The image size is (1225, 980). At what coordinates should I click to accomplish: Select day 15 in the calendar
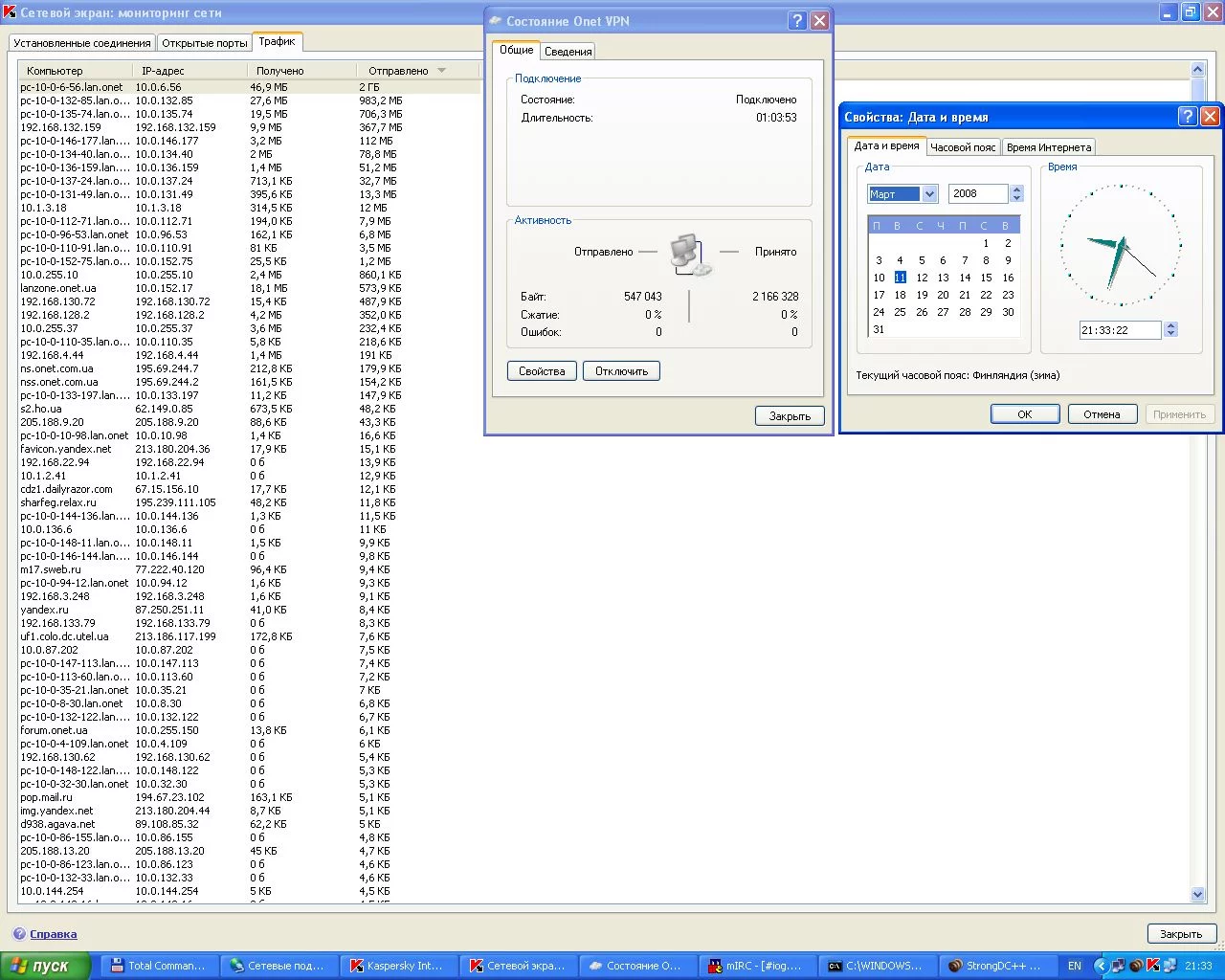click(x=986, y=278)
